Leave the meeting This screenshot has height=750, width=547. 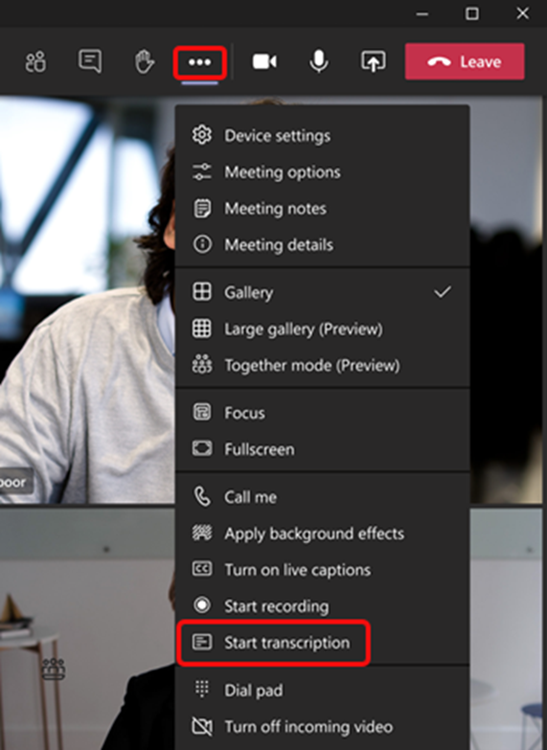(465, 61)
